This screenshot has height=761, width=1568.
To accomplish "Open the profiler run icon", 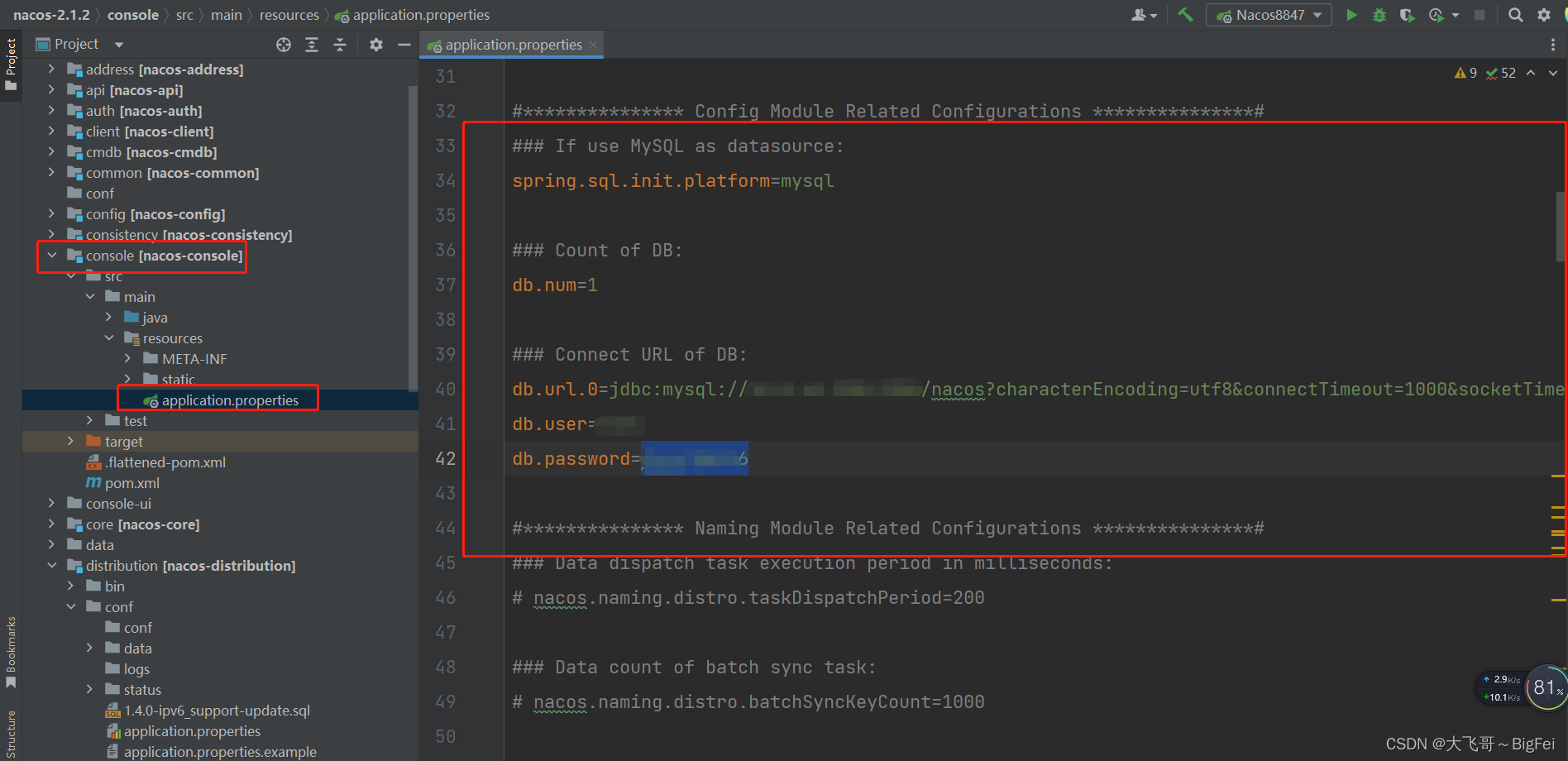I will 1437,15.
